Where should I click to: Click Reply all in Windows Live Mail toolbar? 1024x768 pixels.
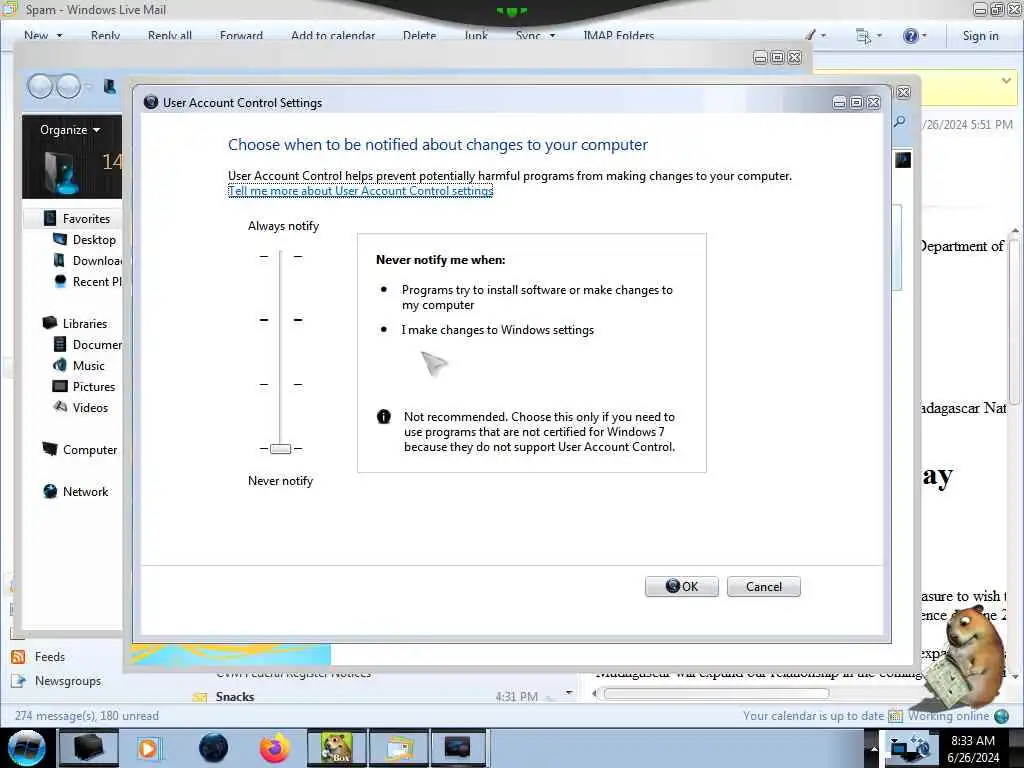point(170,35)
